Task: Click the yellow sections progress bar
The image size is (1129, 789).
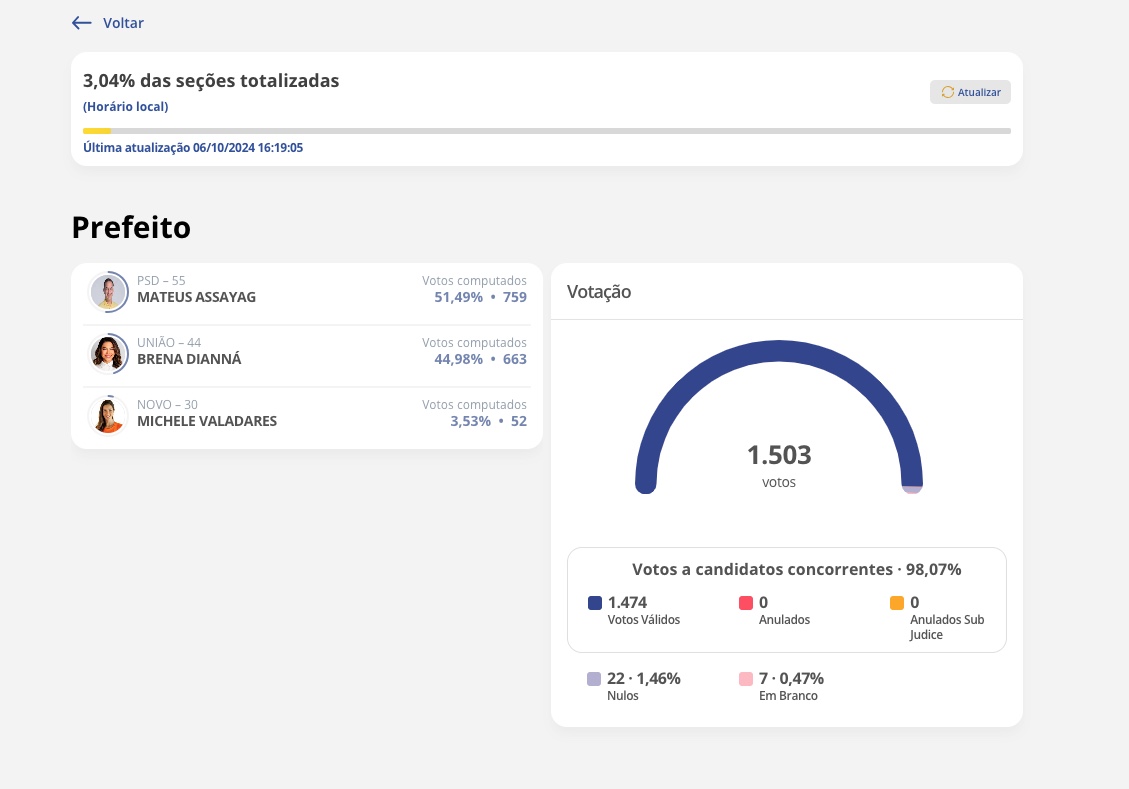Action: coord(97,131)
